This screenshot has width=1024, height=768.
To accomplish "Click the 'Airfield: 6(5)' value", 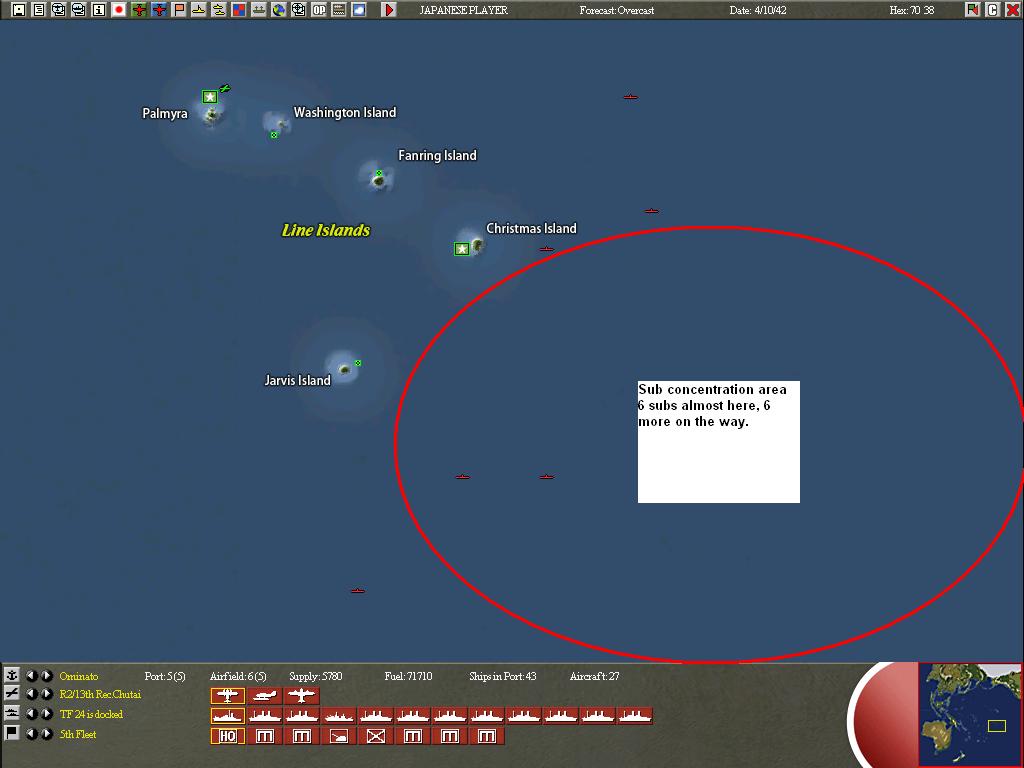I will pyautogui.click(x=238, y=676).
